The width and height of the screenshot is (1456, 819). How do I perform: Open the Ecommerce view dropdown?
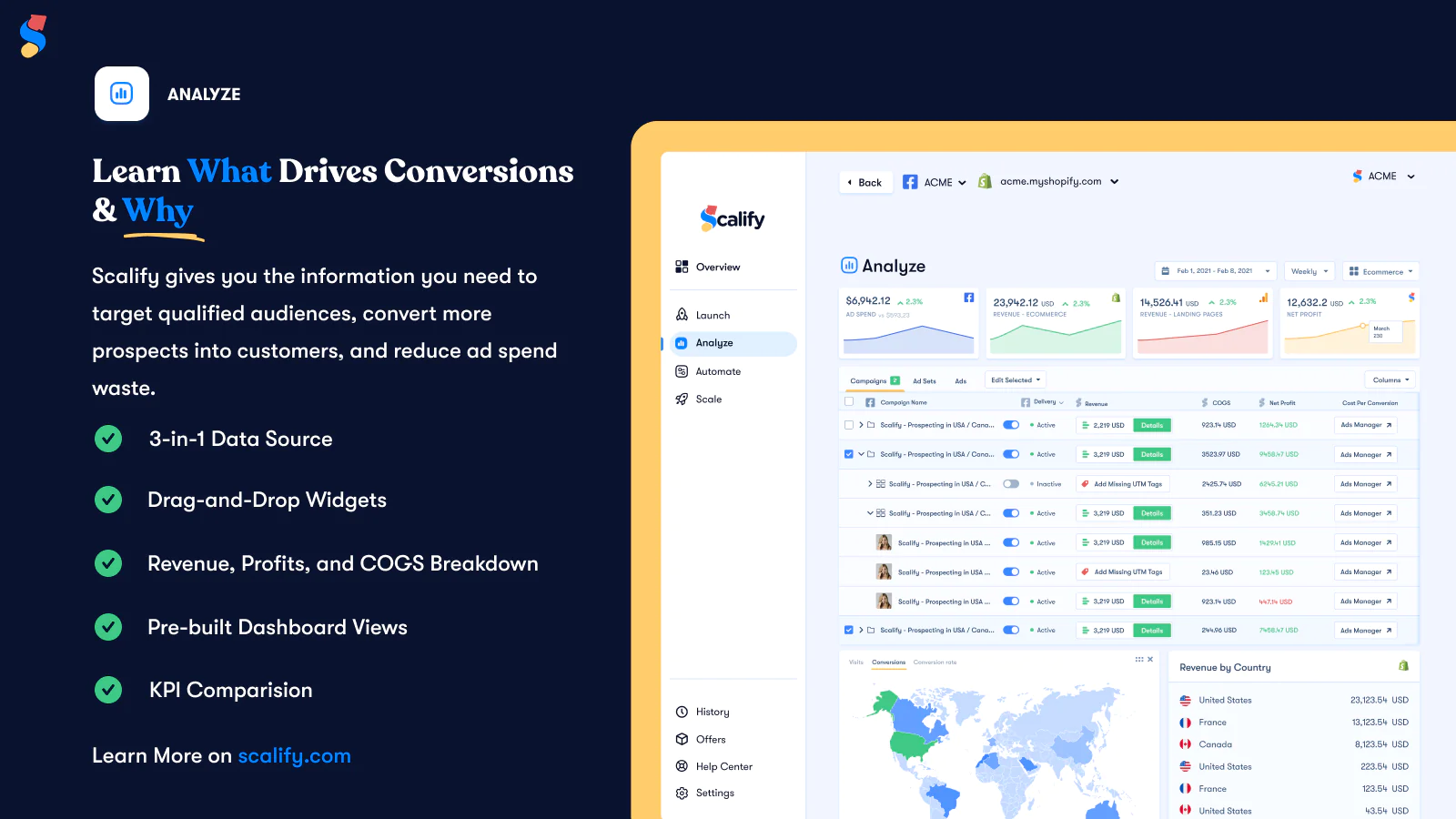point(1381,271)
